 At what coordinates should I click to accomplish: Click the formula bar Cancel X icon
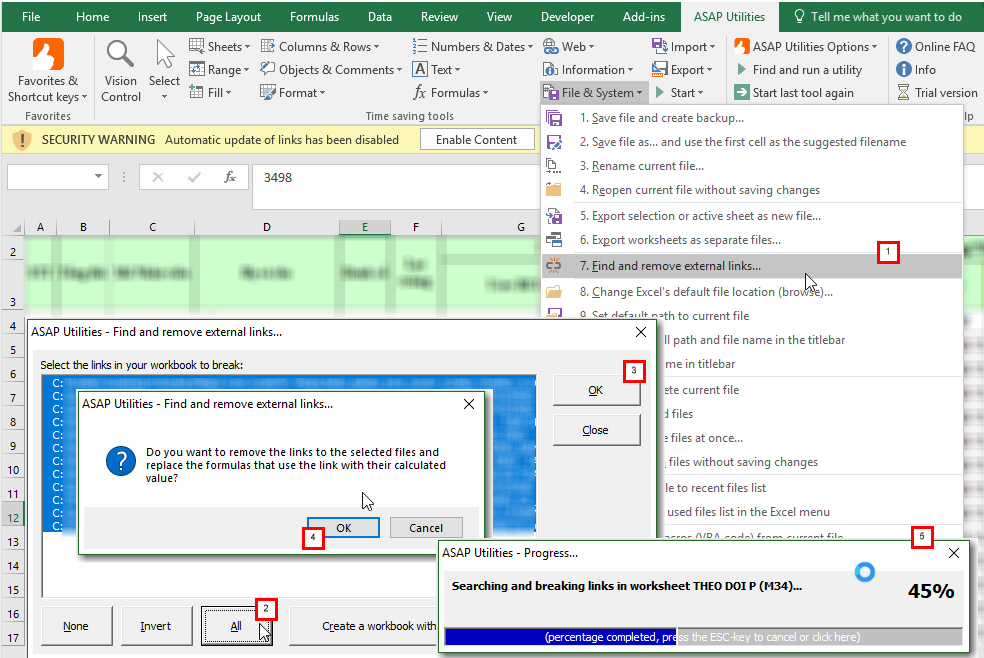[158, 178]
